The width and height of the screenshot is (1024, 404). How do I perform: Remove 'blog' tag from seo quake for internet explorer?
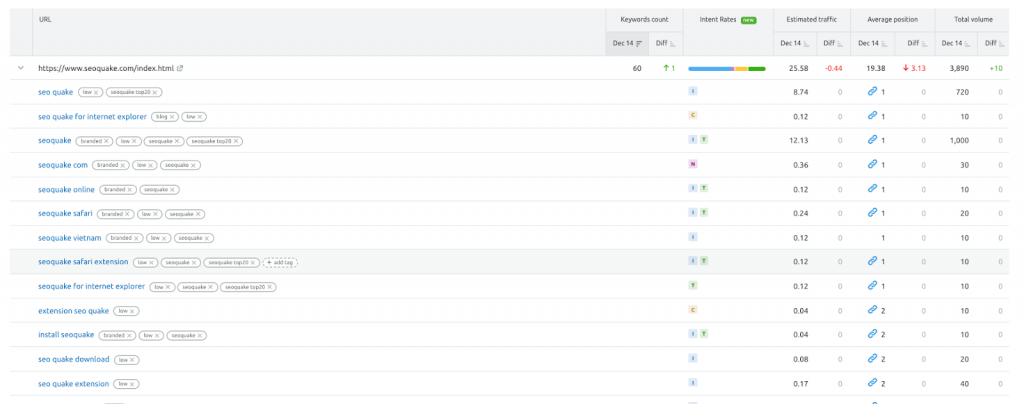point(172,116)
